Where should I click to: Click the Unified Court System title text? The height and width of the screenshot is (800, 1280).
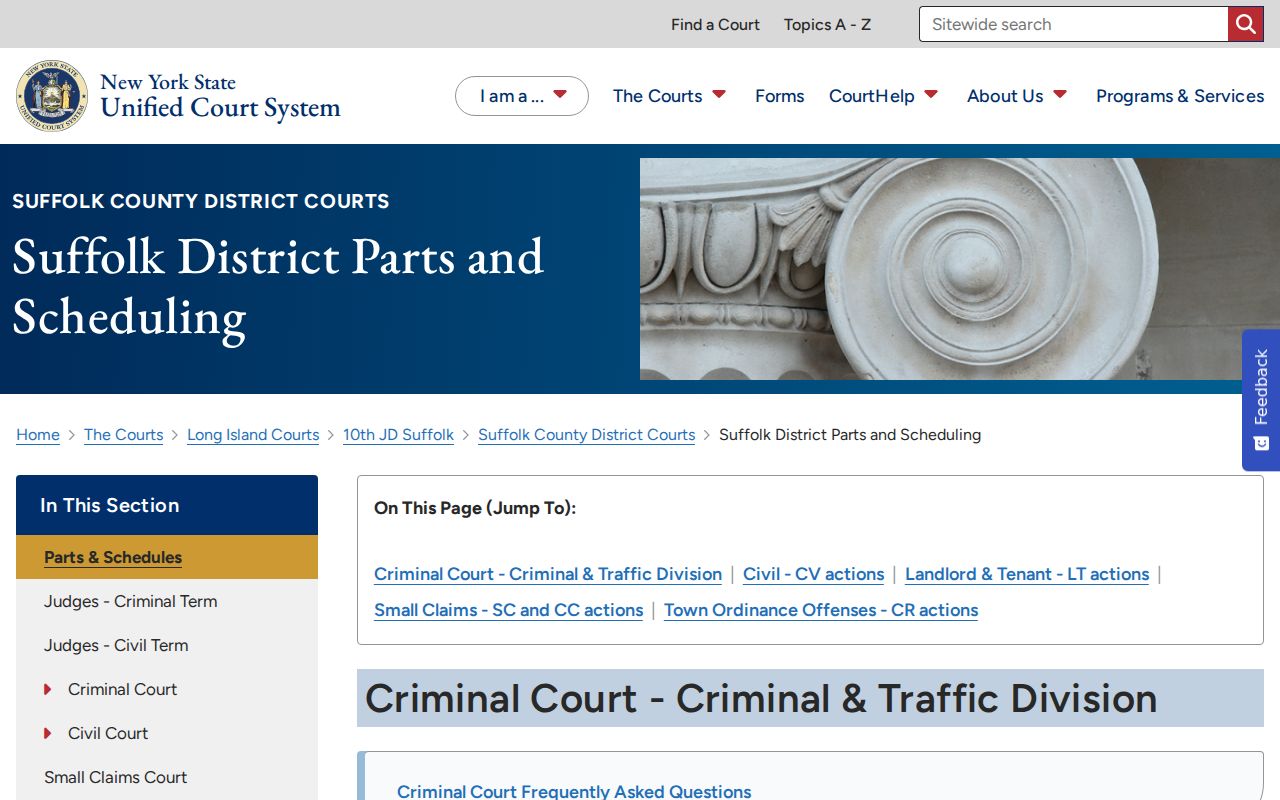click(x=220, y=108)
